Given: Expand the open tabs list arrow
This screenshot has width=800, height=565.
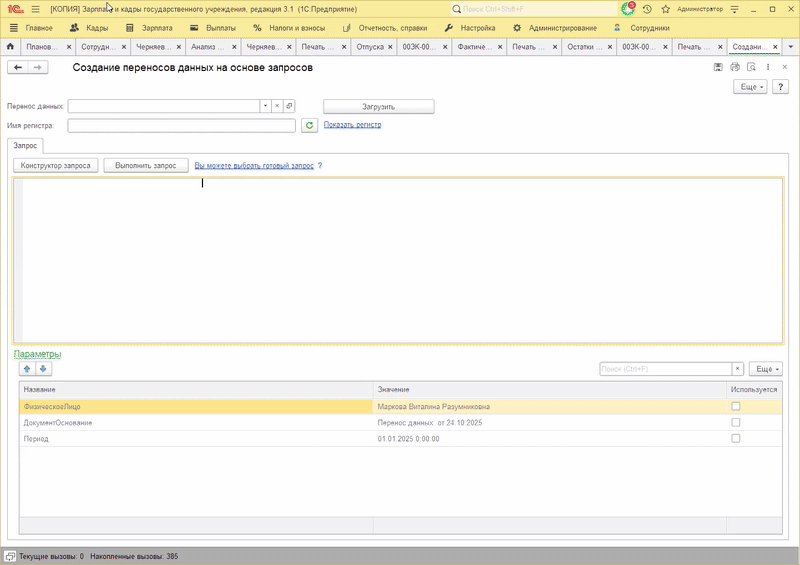Looking at the screenshot, I should pyautogui.click(x=791, y=47).
